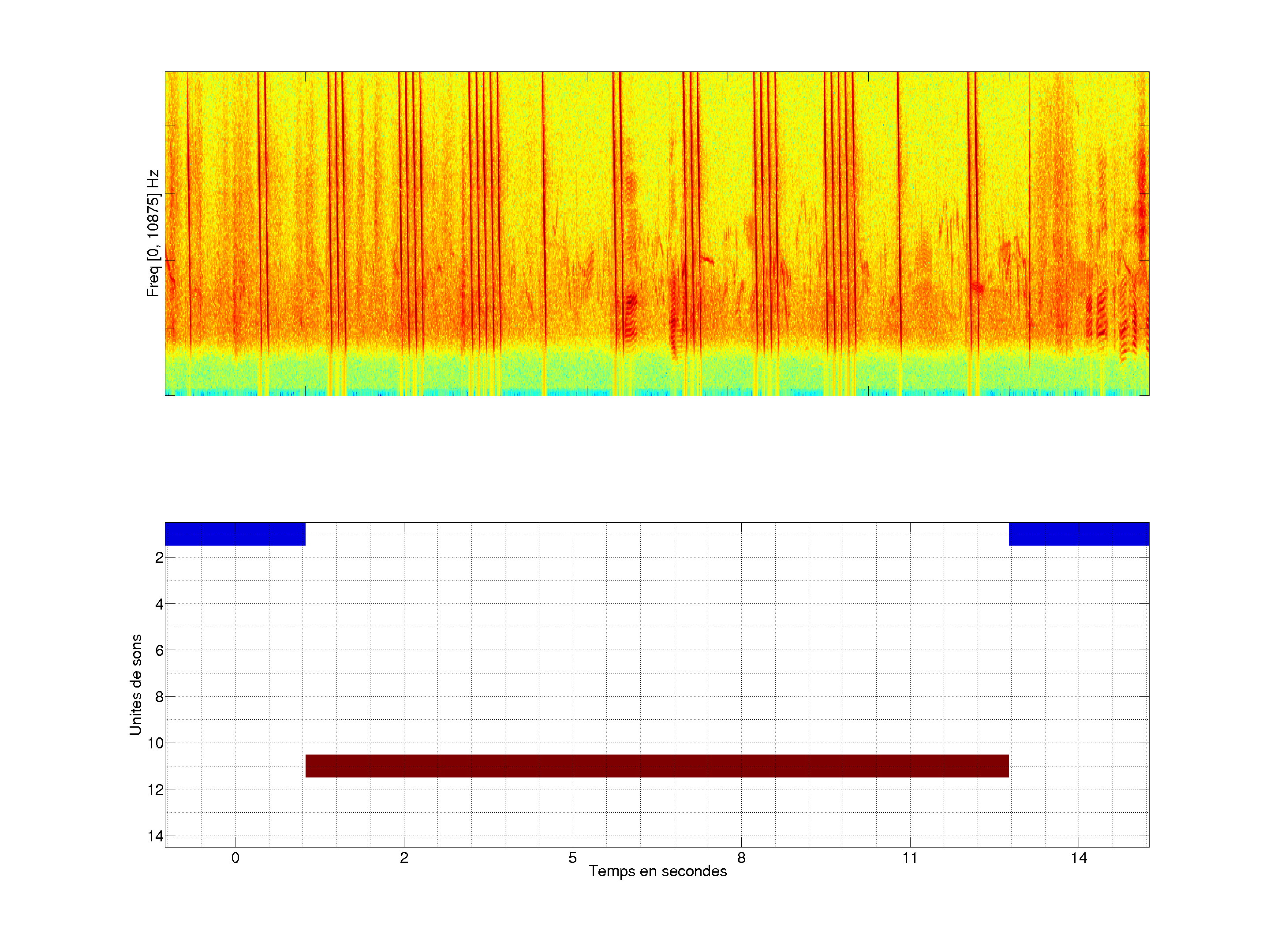
Task: Click y-axis tick label 12
Action: pos(156,790)
